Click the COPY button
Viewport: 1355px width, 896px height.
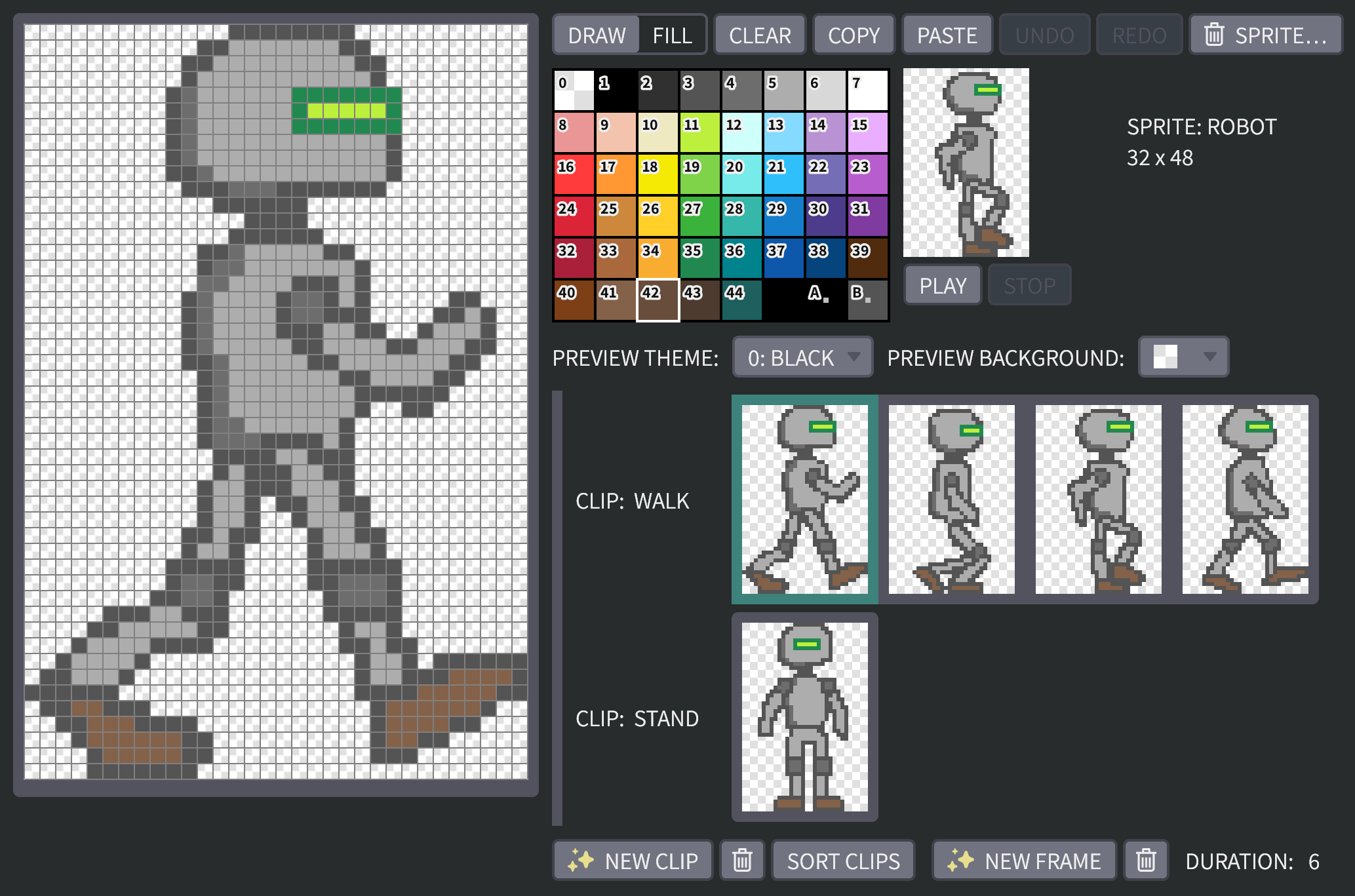pos(854,35)
